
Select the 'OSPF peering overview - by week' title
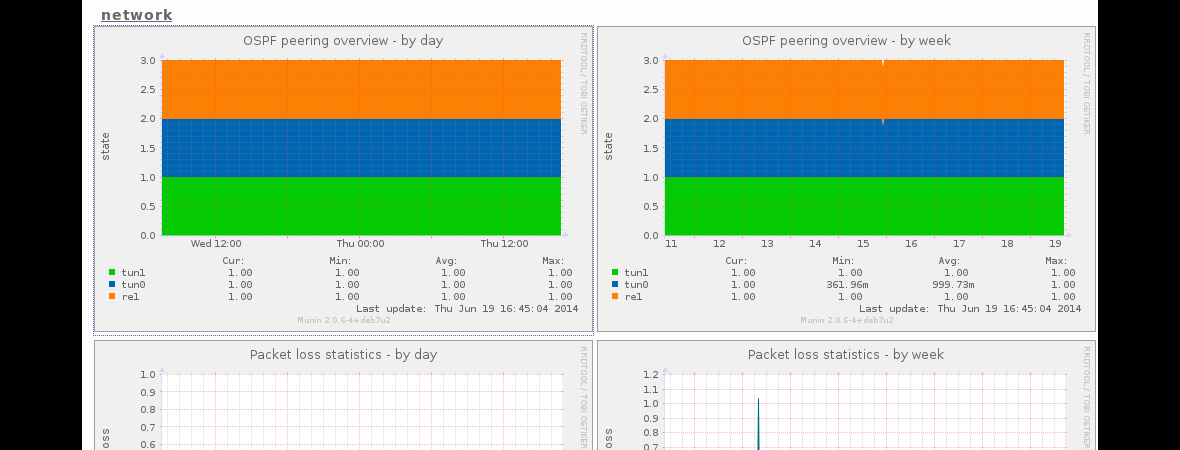click(x=846, y=41)
